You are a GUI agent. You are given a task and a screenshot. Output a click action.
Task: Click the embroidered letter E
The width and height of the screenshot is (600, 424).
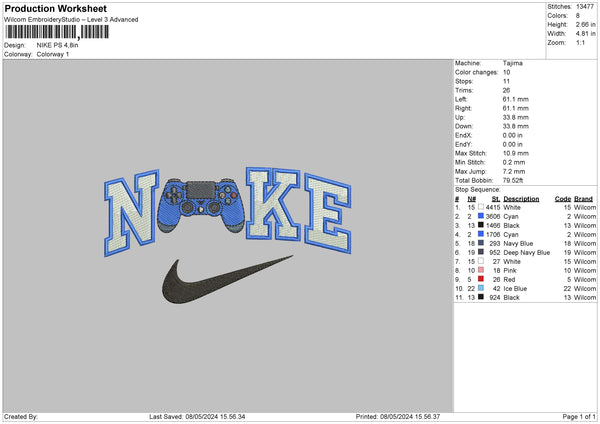[x=328, y=214]
